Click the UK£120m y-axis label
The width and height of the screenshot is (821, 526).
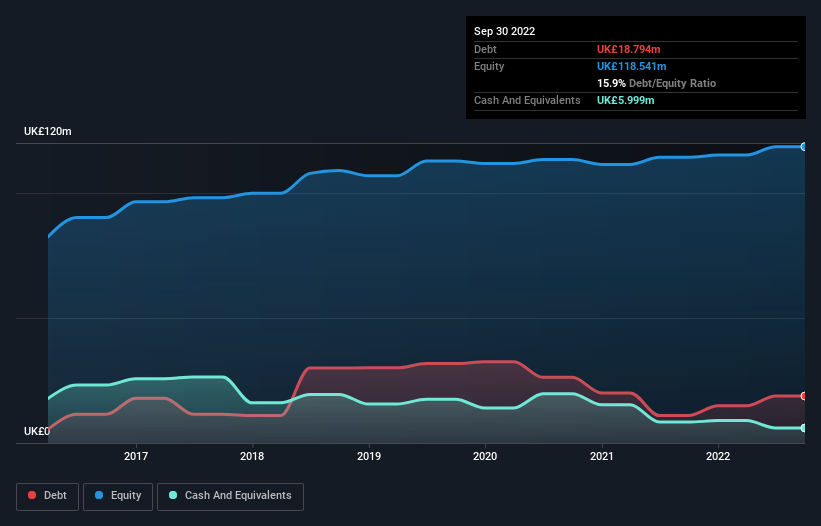tap(48, 131)
